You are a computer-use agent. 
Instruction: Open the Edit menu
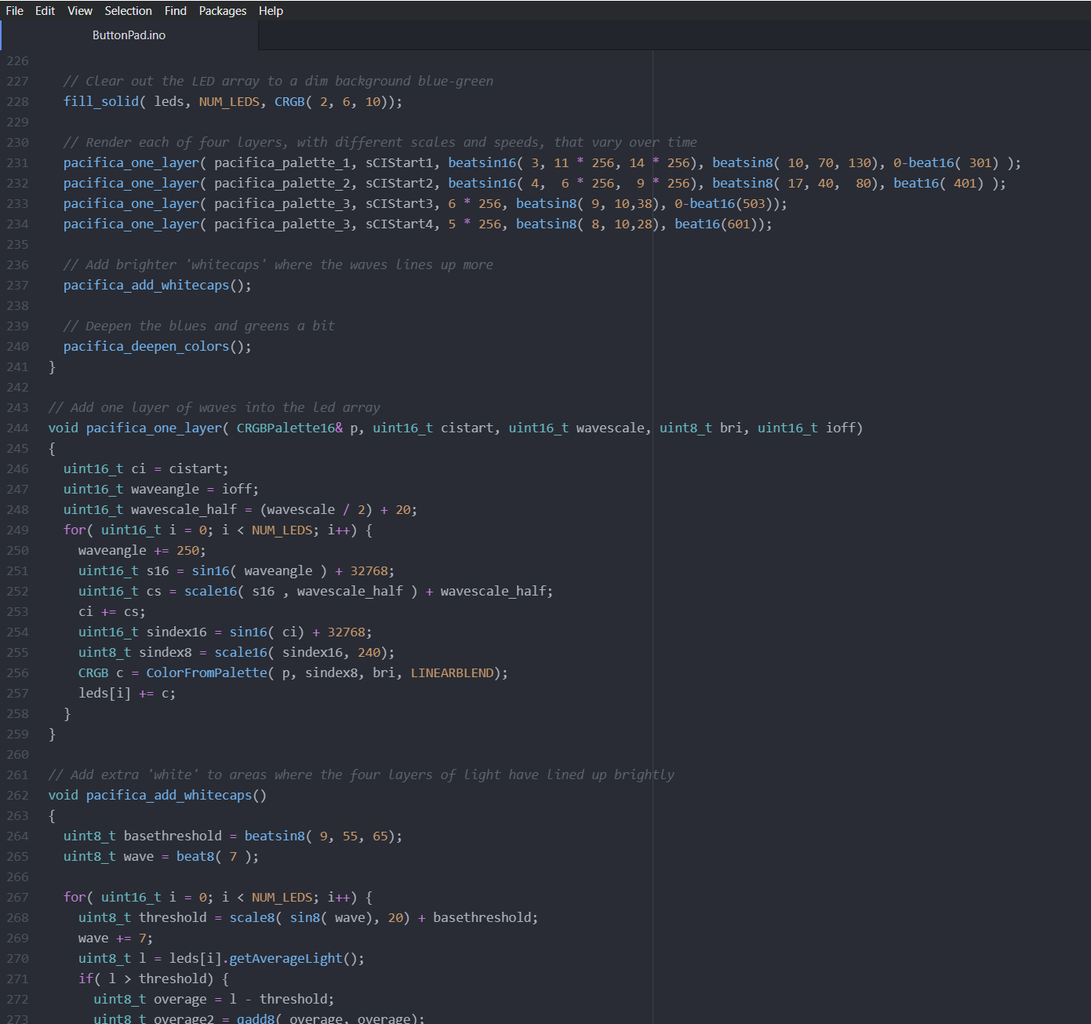(x=45, y=11)
